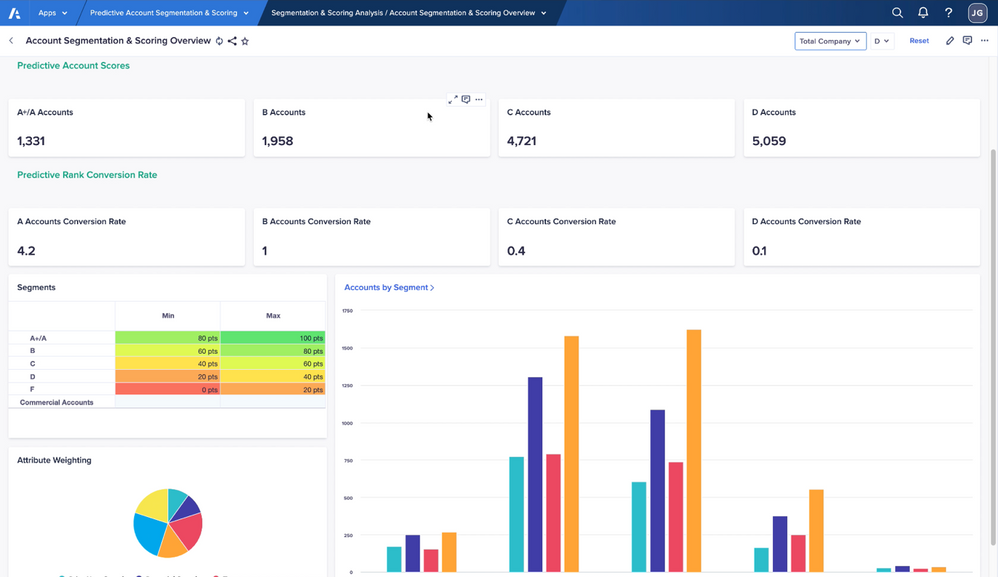The width and height of the screenshot is (998, 577).
Task: Click the A Accounts Conversion Rate card
Action: [127, 237]
